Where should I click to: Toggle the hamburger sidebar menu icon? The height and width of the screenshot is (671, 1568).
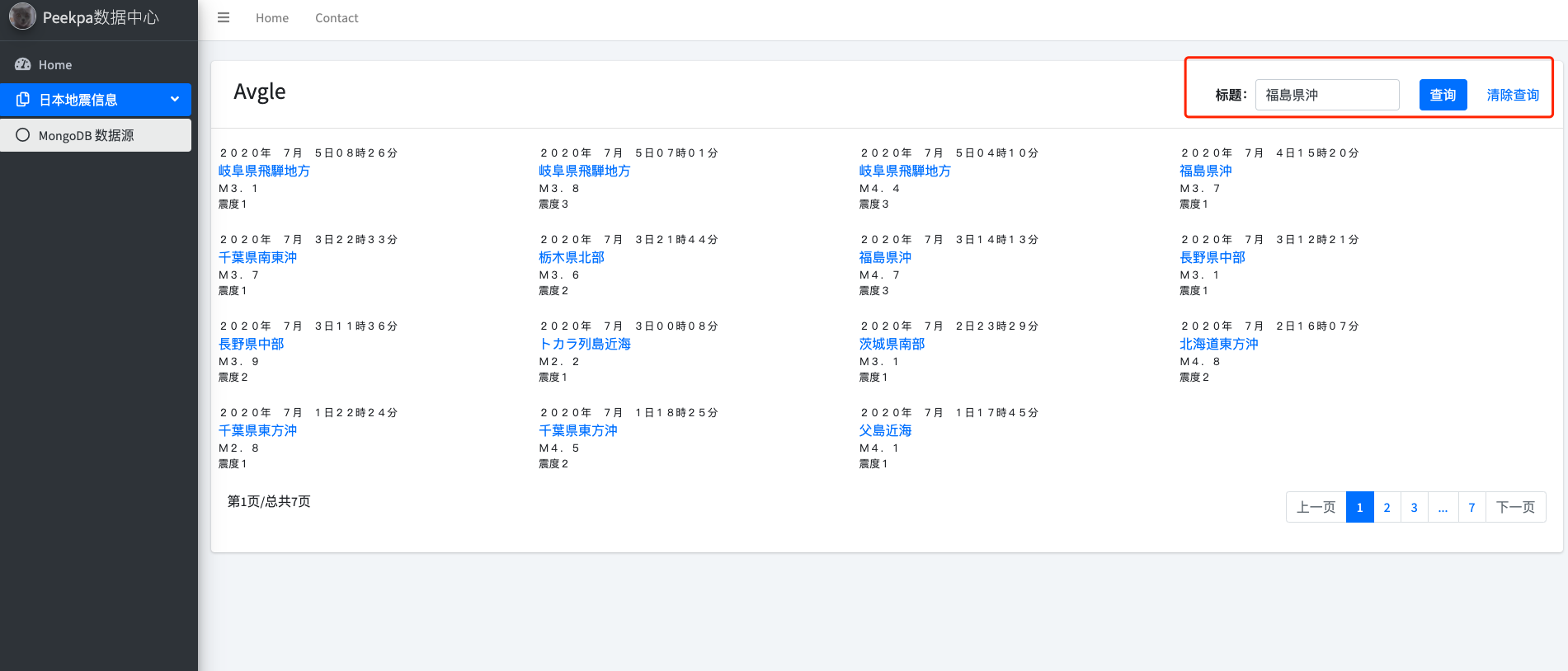(224, 17)
